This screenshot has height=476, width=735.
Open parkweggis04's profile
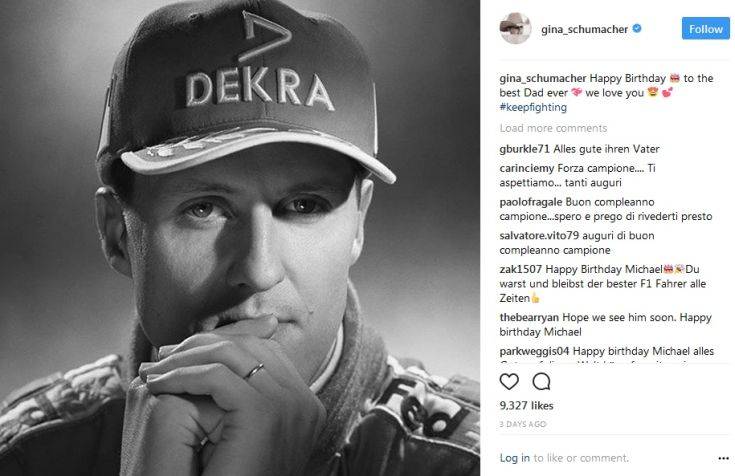point(534,351)
